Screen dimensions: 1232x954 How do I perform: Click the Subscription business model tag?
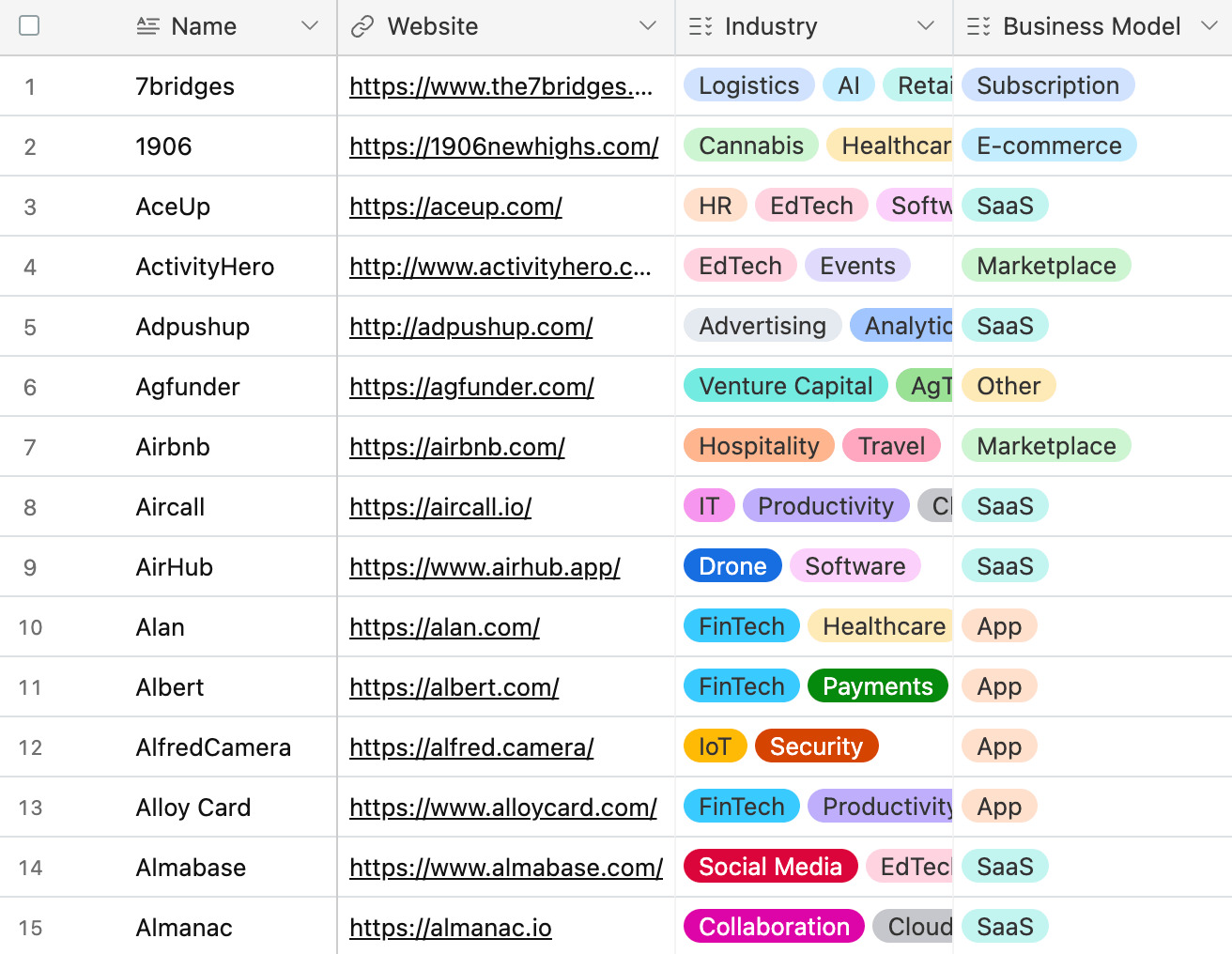tap(1048, 85)
